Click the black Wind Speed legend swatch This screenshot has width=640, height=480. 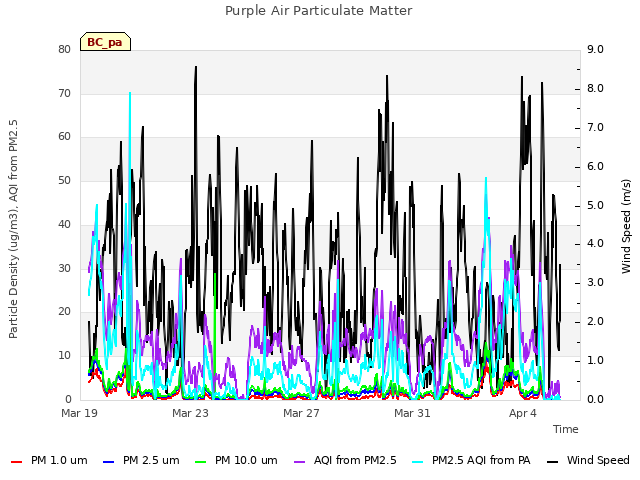(552, 462)
